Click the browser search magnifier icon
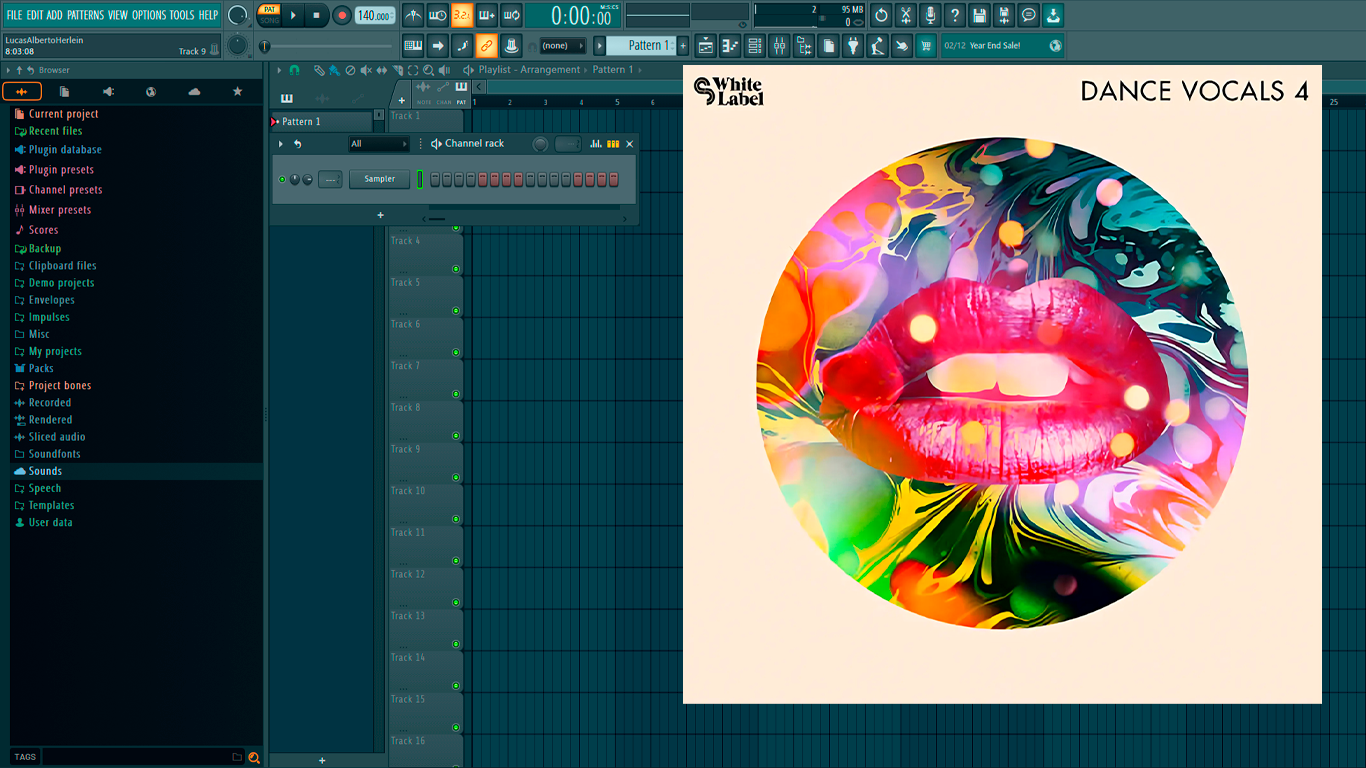 click(254, 757)
